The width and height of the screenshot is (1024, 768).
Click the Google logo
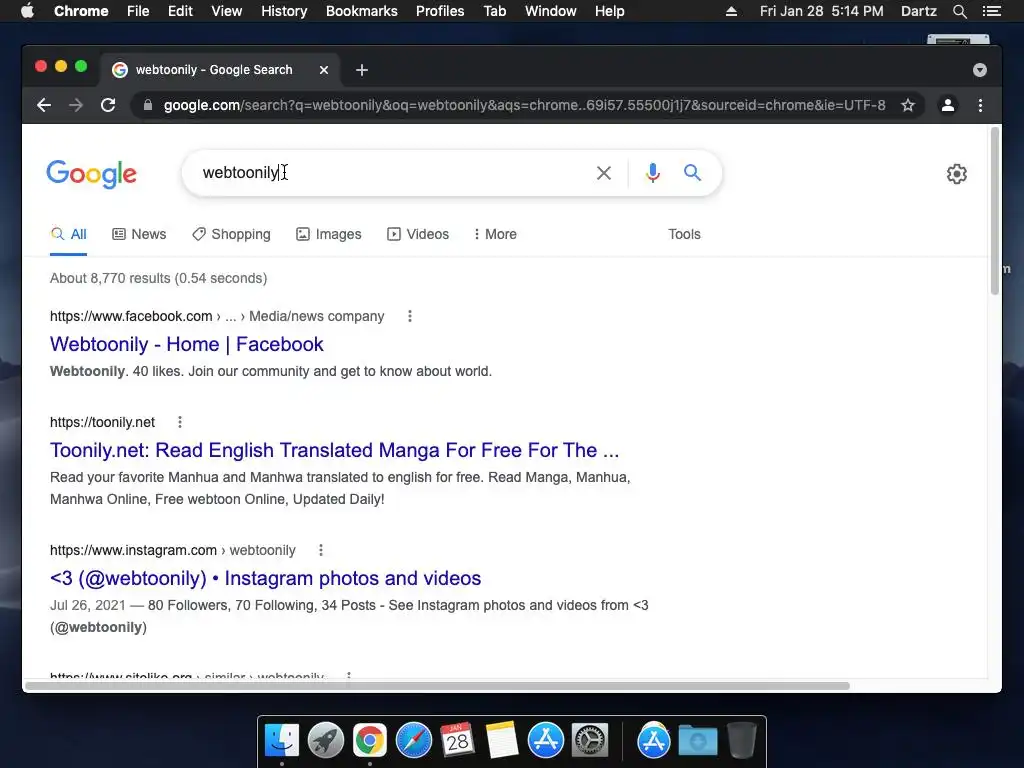coord(91,174)
